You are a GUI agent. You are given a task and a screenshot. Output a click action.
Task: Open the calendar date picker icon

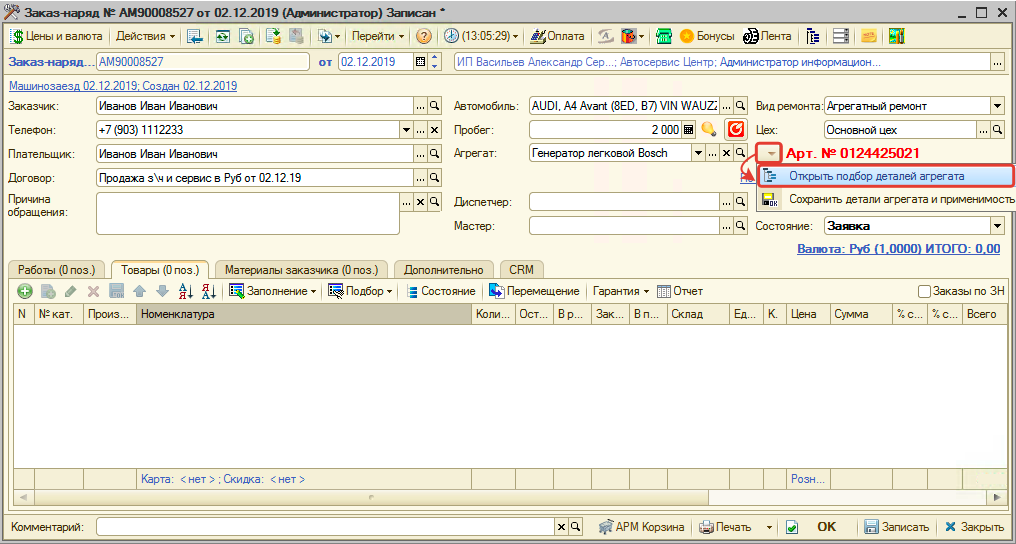pyautogui.click(x=420, y=62)
